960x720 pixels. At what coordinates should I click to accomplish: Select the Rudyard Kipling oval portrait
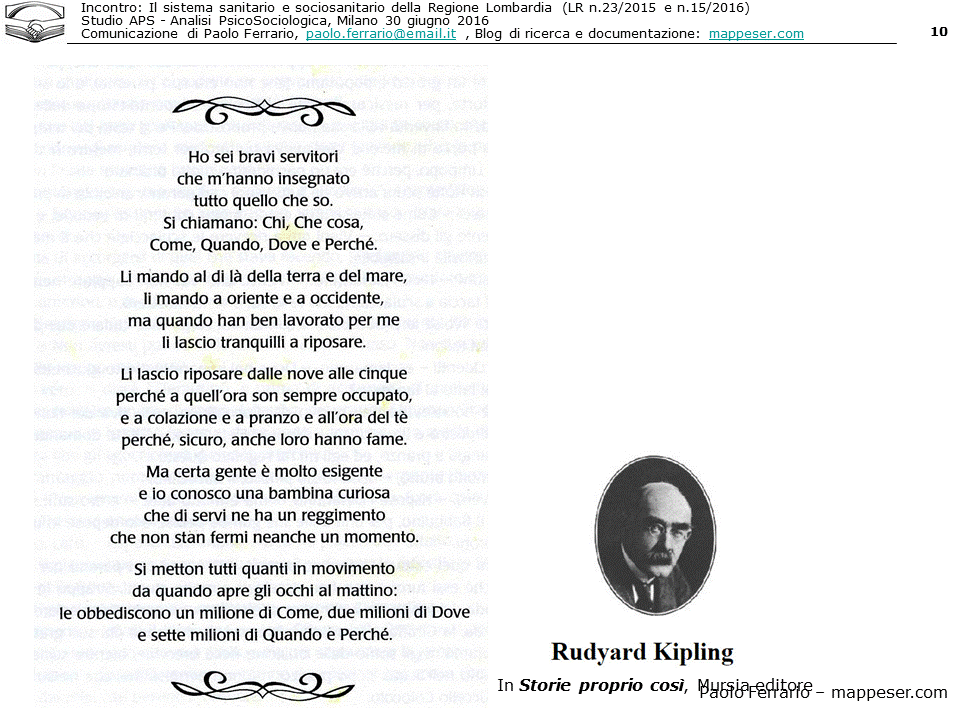pyautogui.click(x=655, y=535)
